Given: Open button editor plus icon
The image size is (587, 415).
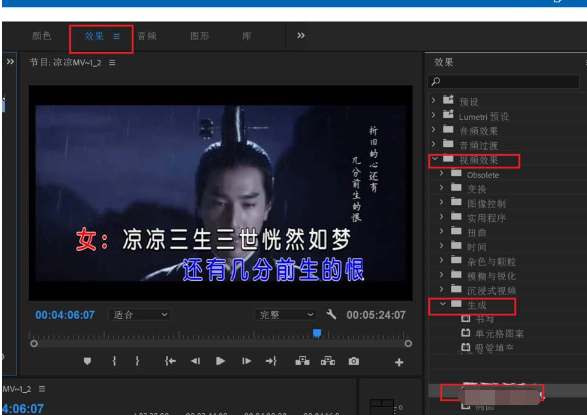Looking at the screenshot, I should click(x=399, y=362).
